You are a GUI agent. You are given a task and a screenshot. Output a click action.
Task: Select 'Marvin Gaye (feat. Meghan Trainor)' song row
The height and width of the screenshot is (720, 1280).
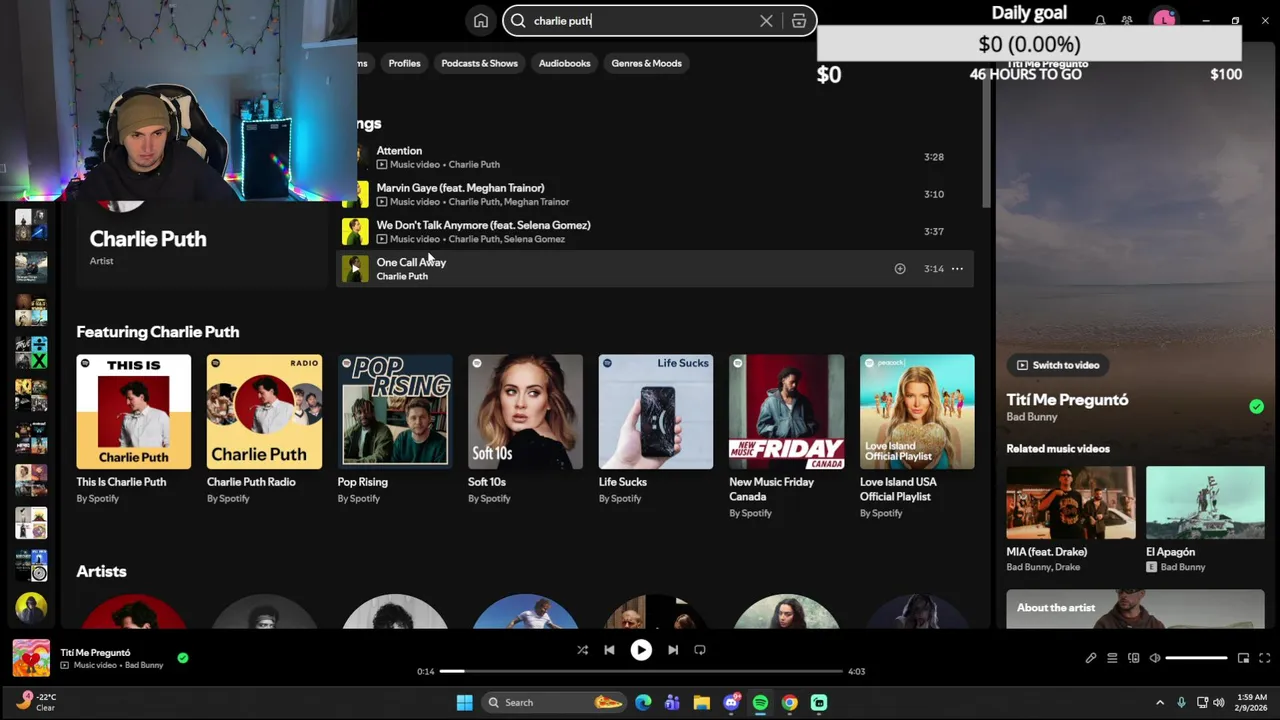click(x=655, y=194)
